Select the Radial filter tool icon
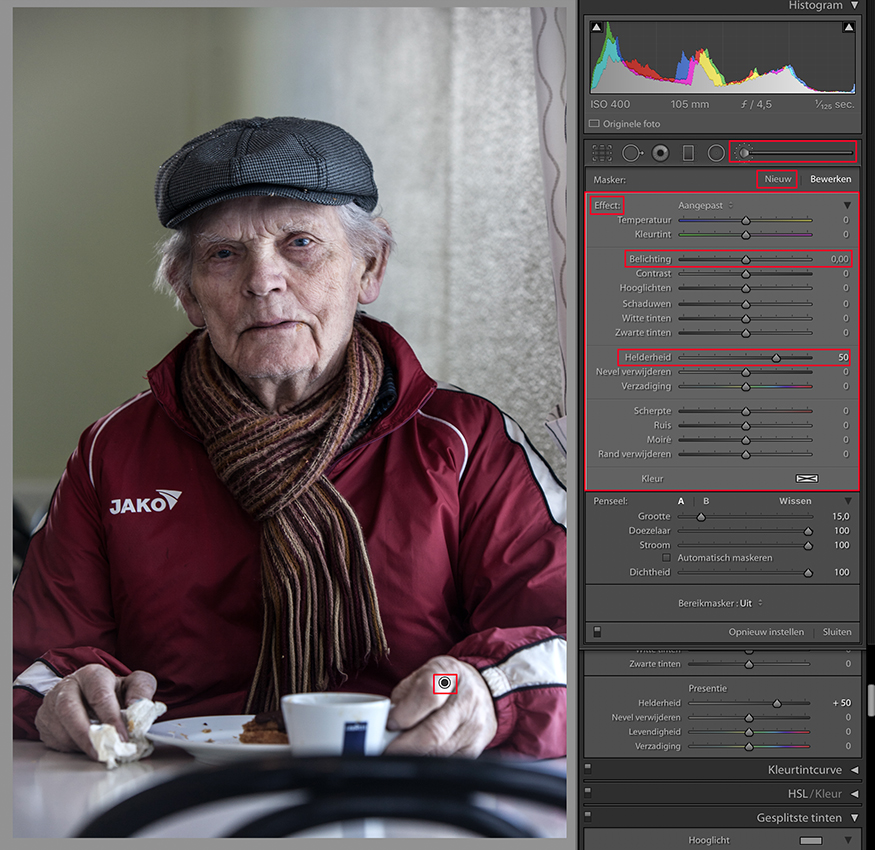 [716, 152]
